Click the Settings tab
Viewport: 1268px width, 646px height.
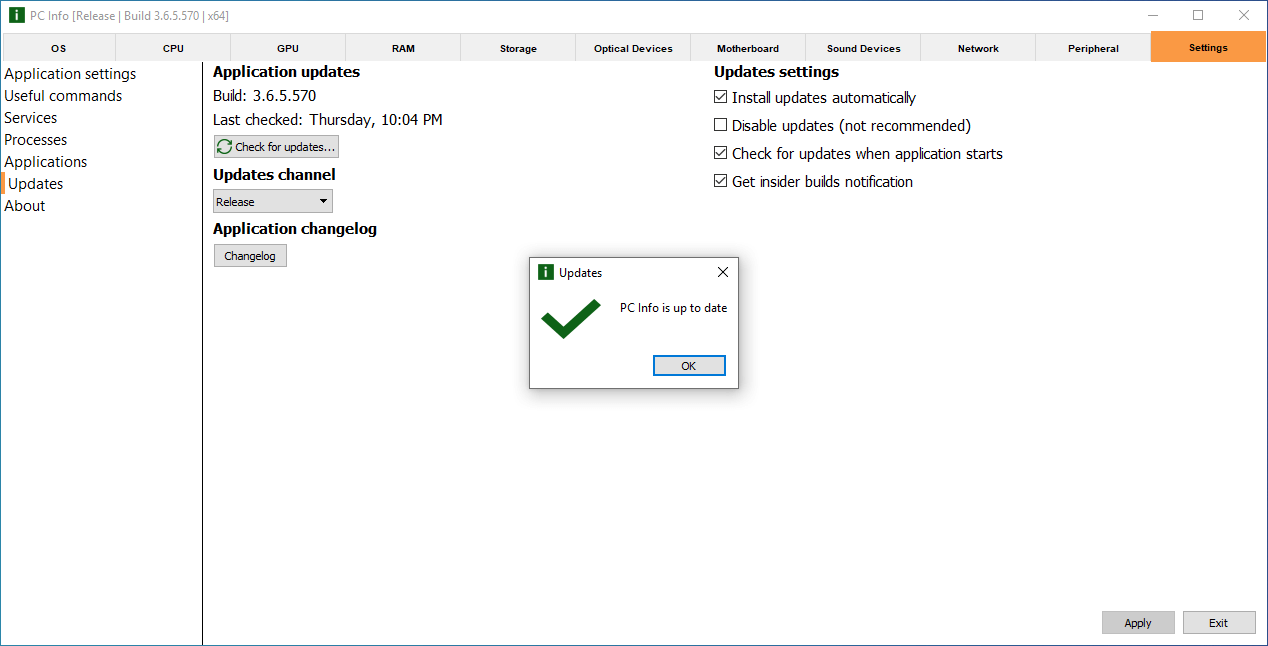[1208, 48]
